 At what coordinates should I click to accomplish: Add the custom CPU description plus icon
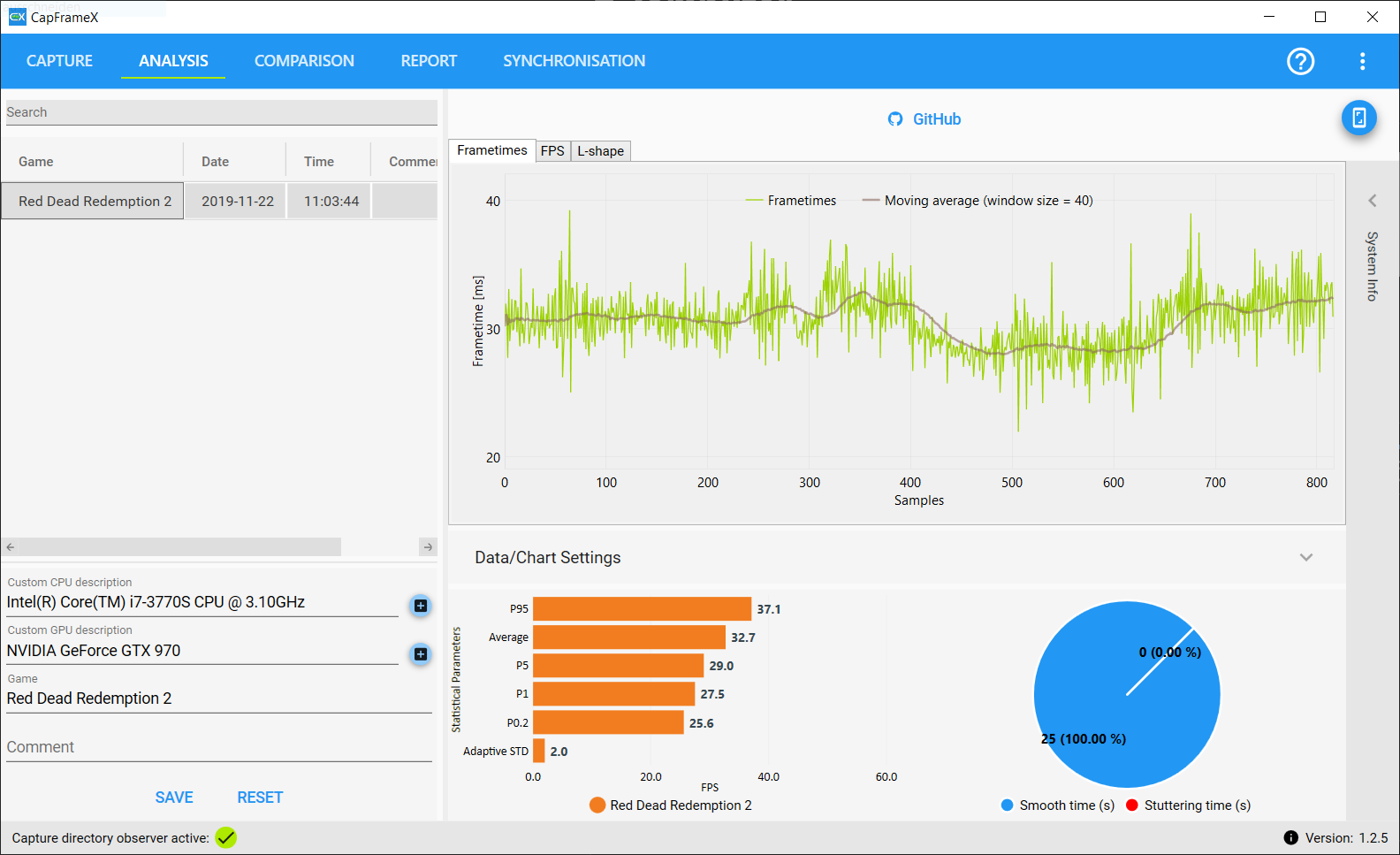click(421, 606)
